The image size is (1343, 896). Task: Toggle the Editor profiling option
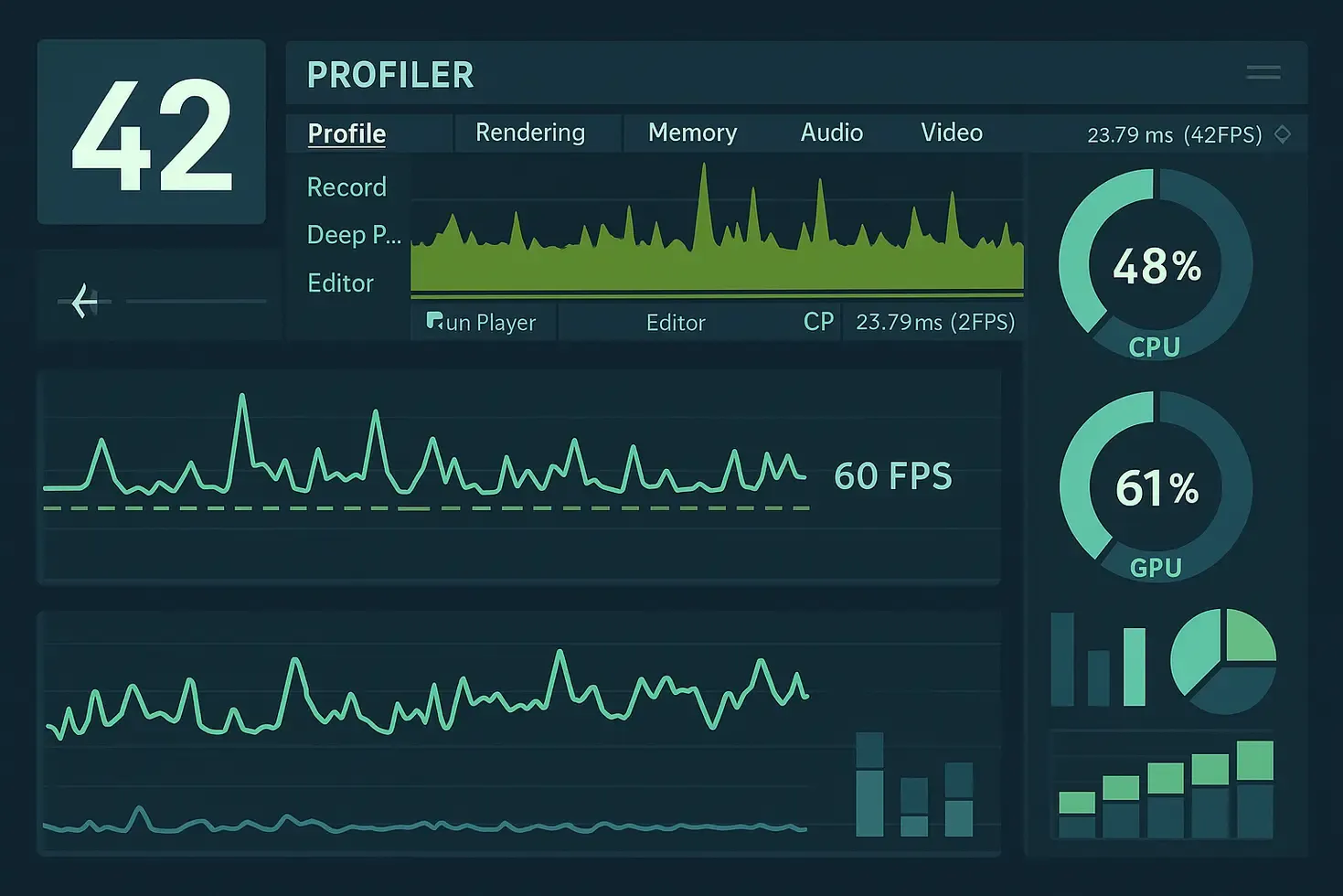339,283
